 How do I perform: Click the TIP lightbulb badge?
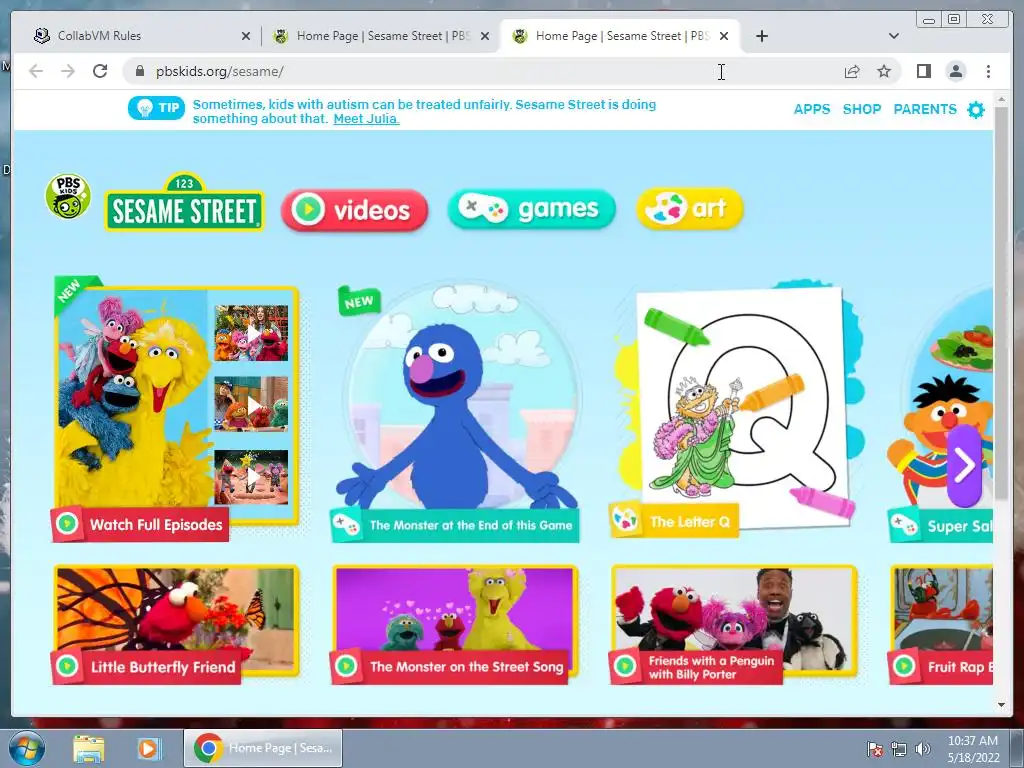[x=156, y=108]
